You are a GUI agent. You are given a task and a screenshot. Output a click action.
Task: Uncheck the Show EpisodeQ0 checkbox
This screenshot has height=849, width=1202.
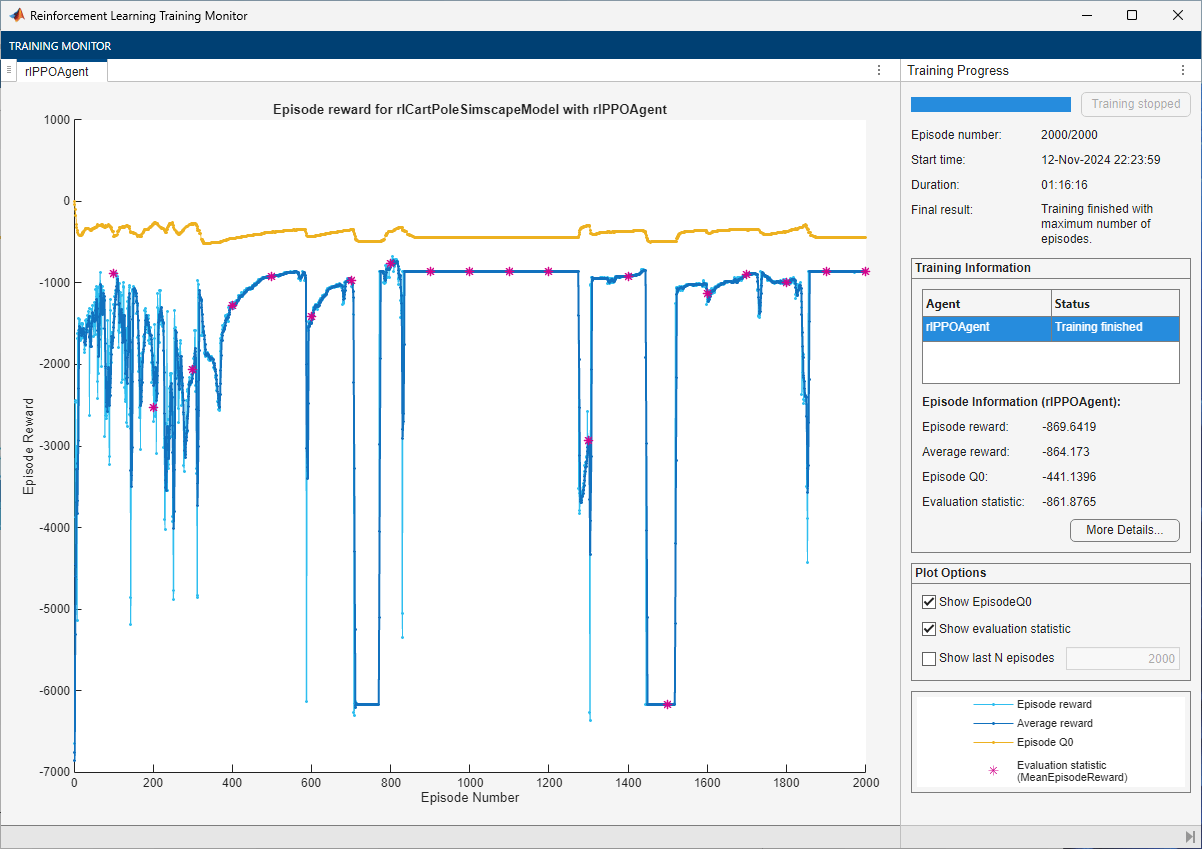pyautogui.click(x=929, y=602)
